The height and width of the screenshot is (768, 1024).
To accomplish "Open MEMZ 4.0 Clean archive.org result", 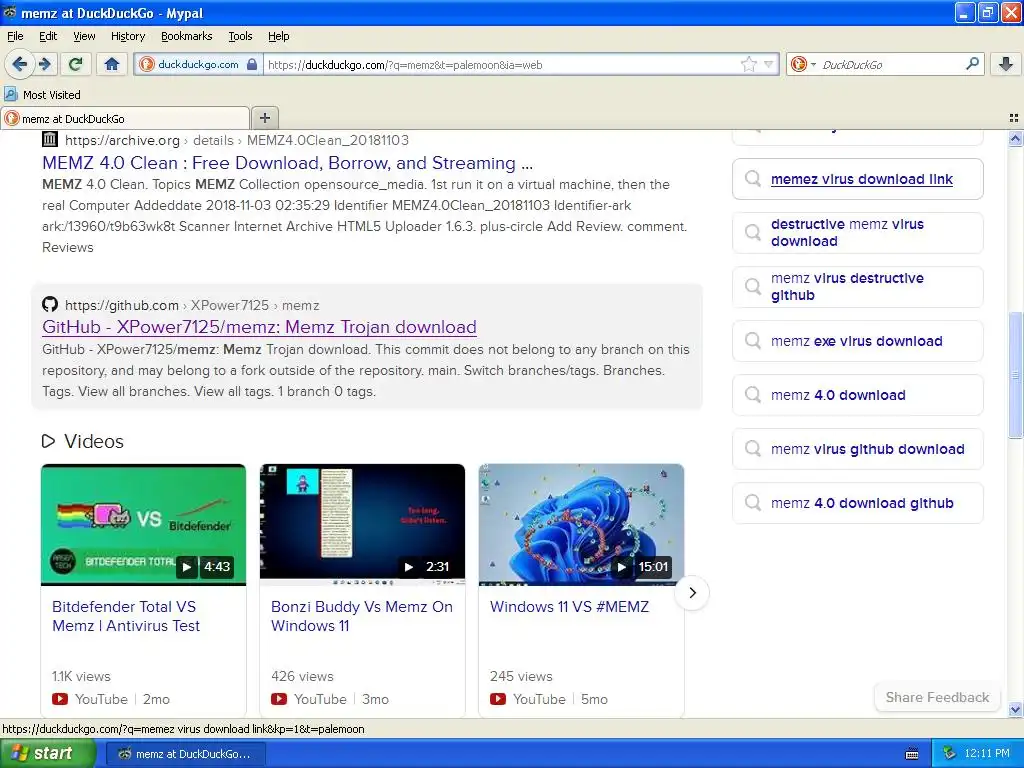I will click(x=287, y=163).
